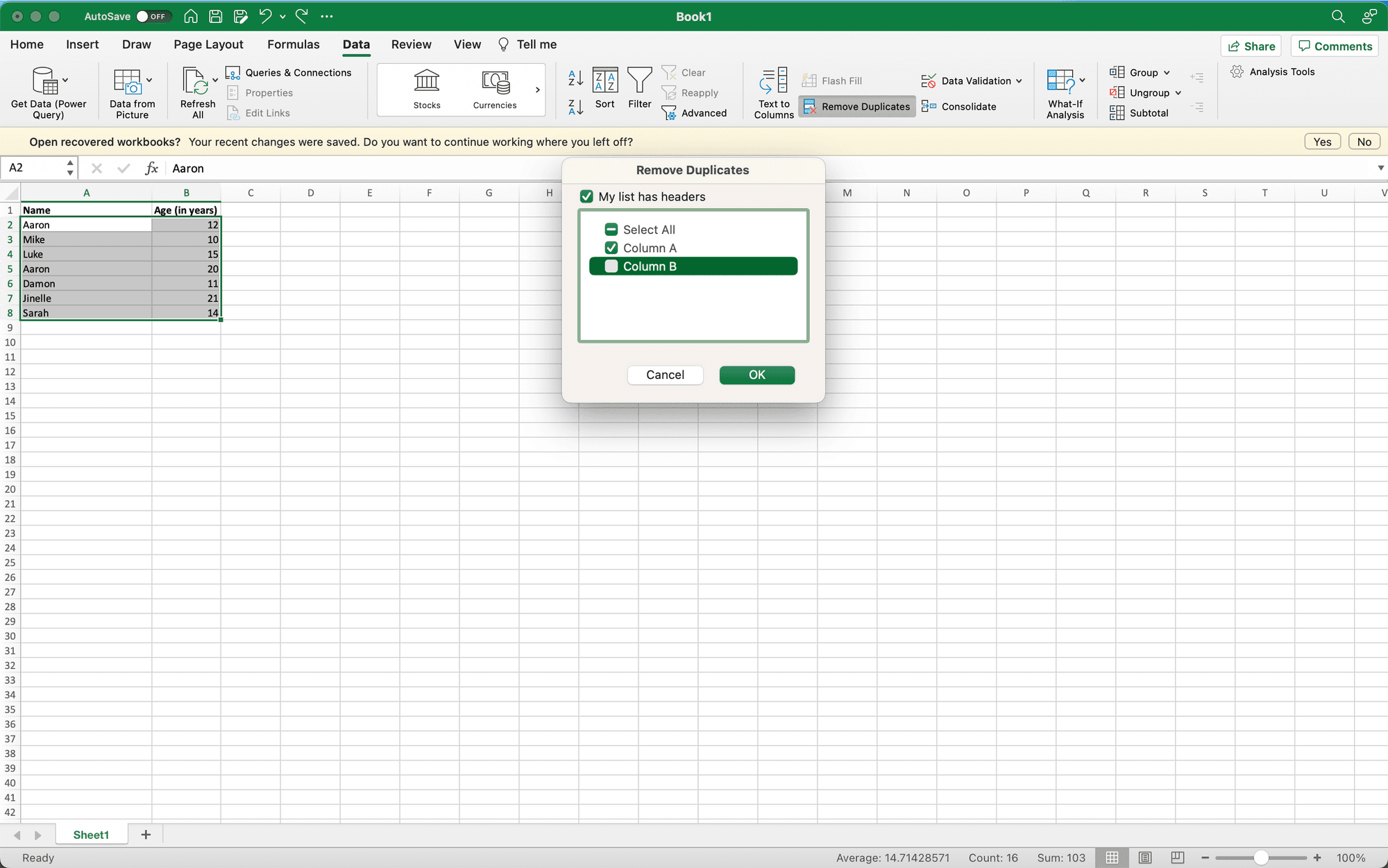Click the Currencies data type icon

494,89
